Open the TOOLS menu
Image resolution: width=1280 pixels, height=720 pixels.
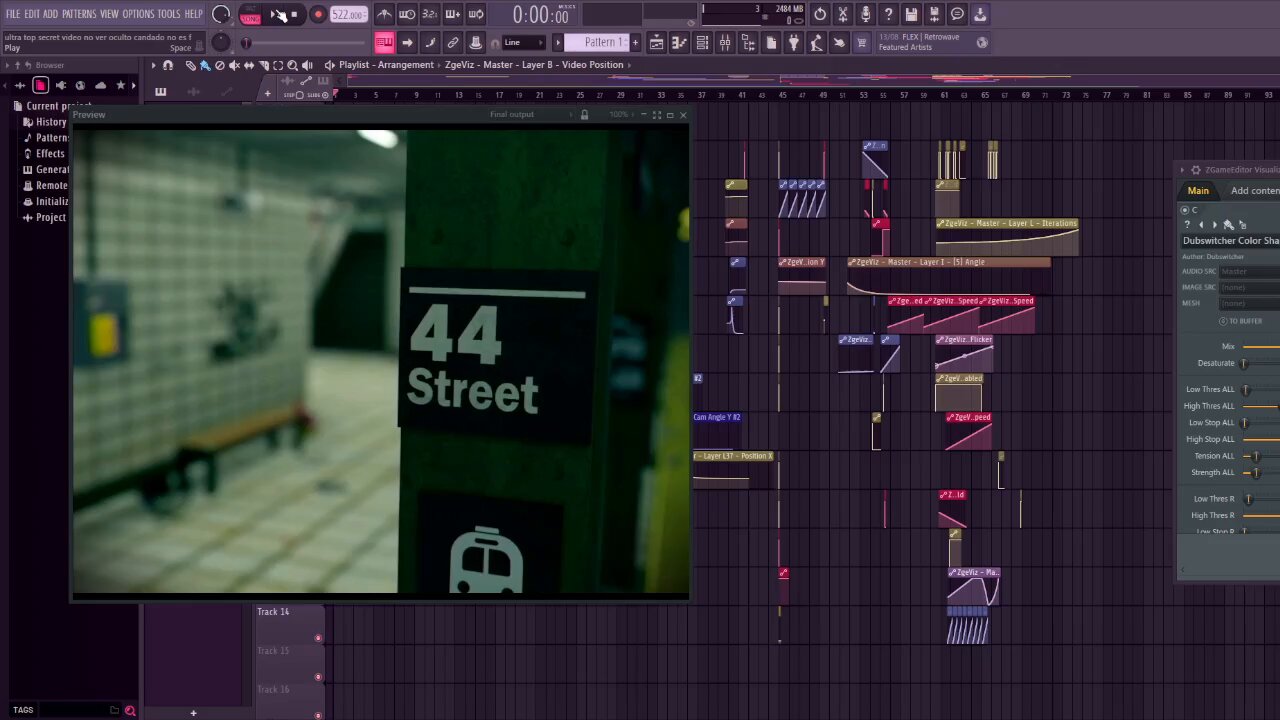pos(169,14)
